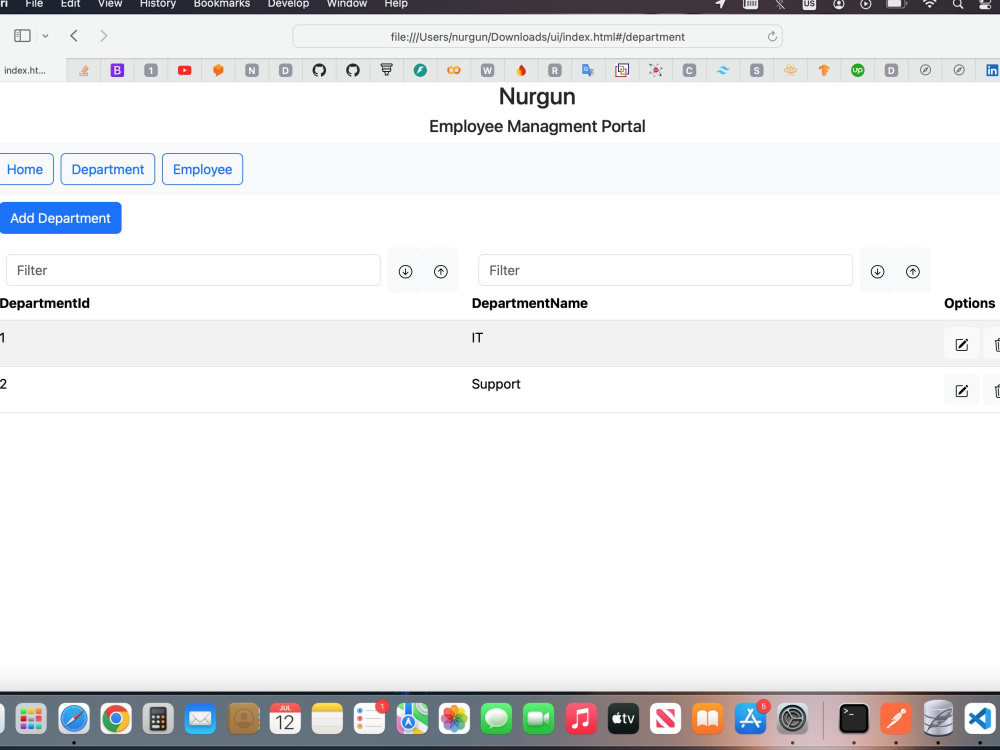Click the DepartmentId column header
The image size is (1000, 750).
(45, 304)
